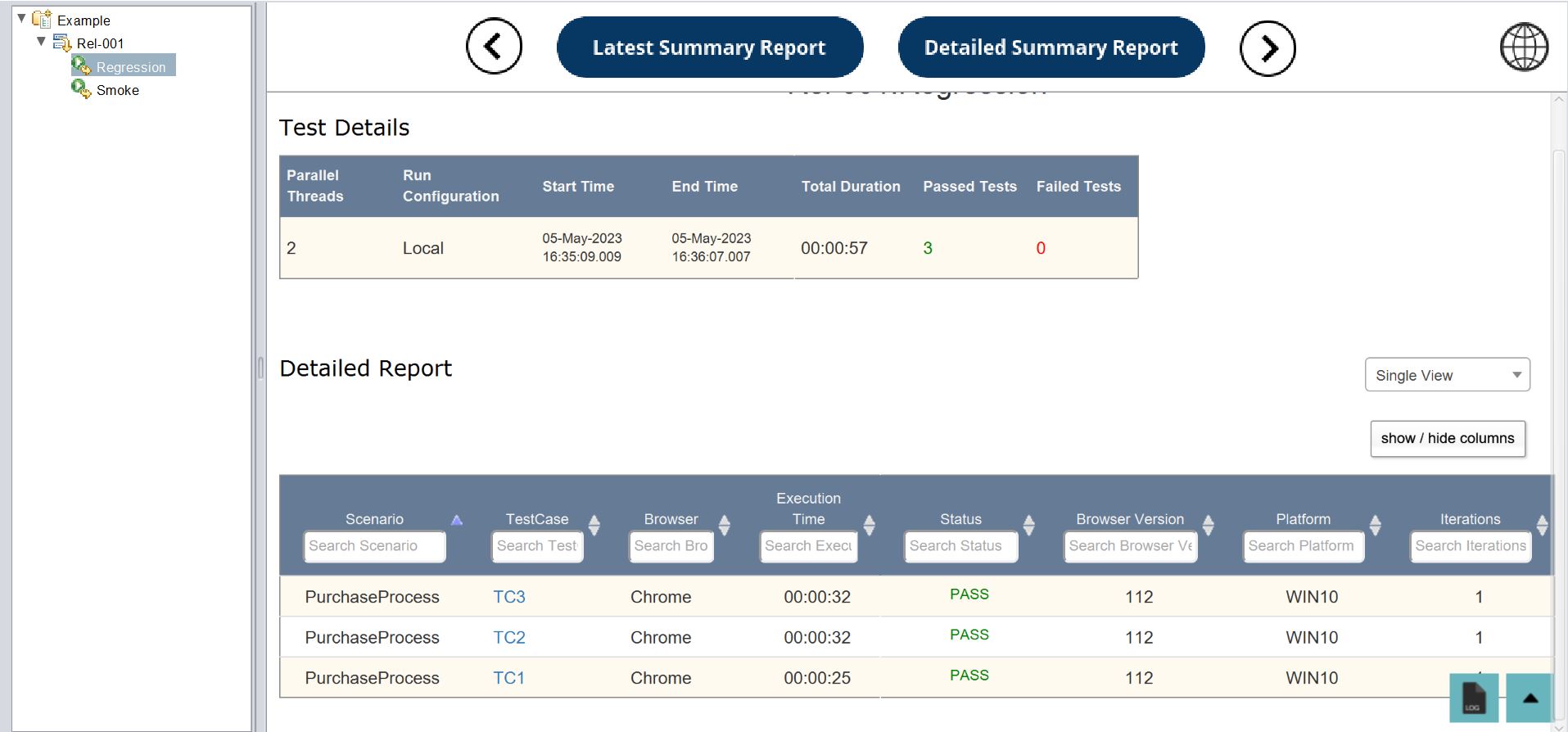1568x732 pixels.
Task: Click total duration 00:00:57
Action: (x=834, y=248)
